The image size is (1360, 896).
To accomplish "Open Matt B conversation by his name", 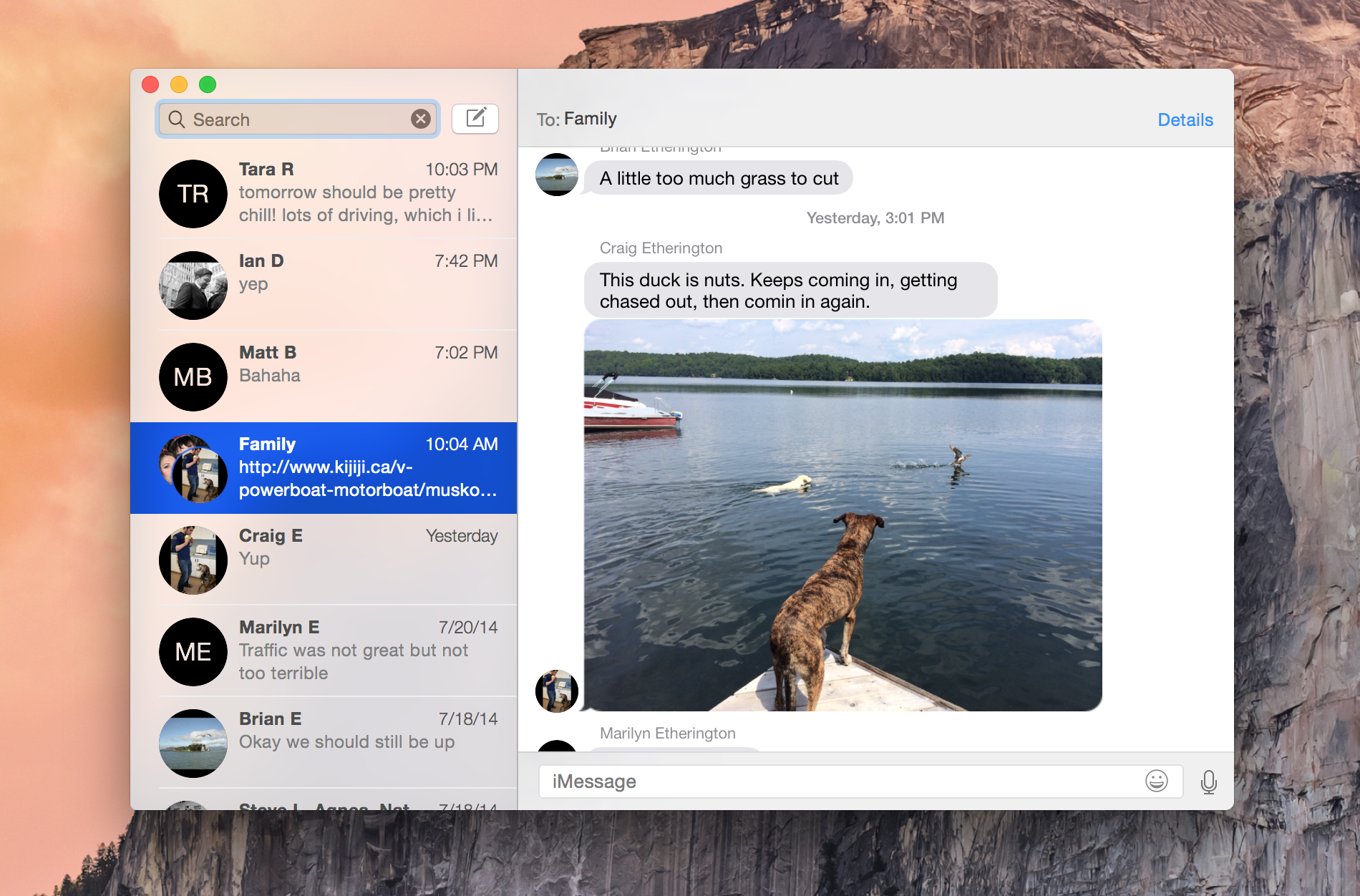I will click(x=268, y=352).
